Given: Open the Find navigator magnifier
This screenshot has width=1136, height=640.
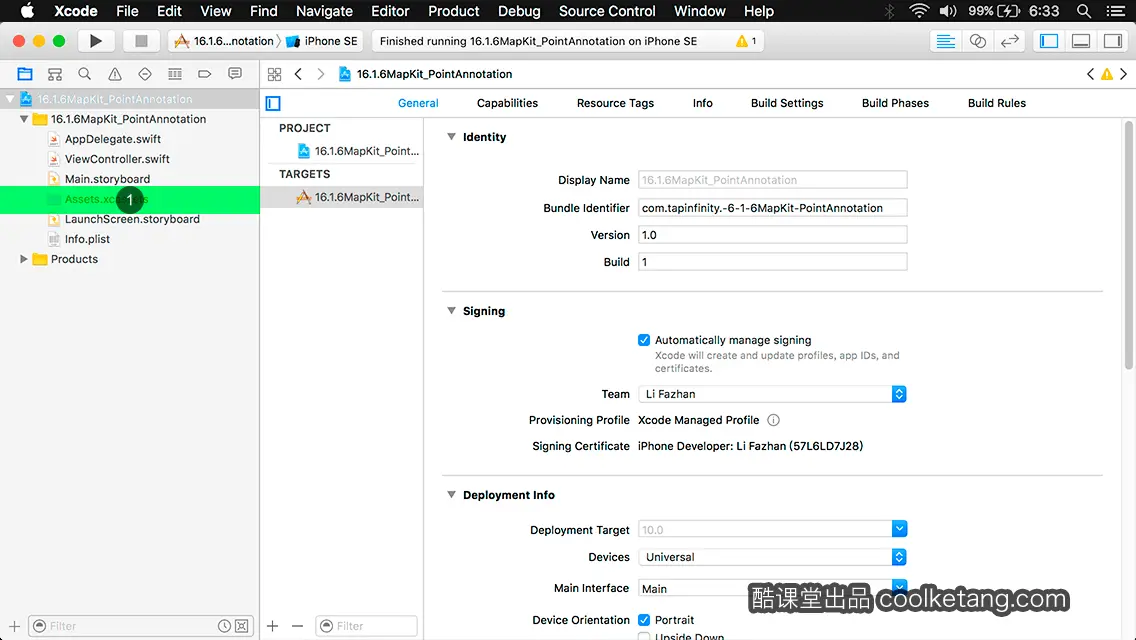Looking at the screenshot, I should pyautogui.click(x=85, y=74).
